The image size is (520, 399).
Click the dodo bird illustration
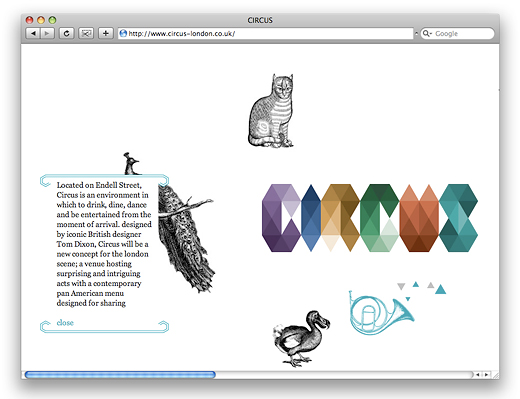[x=302, y=338]
